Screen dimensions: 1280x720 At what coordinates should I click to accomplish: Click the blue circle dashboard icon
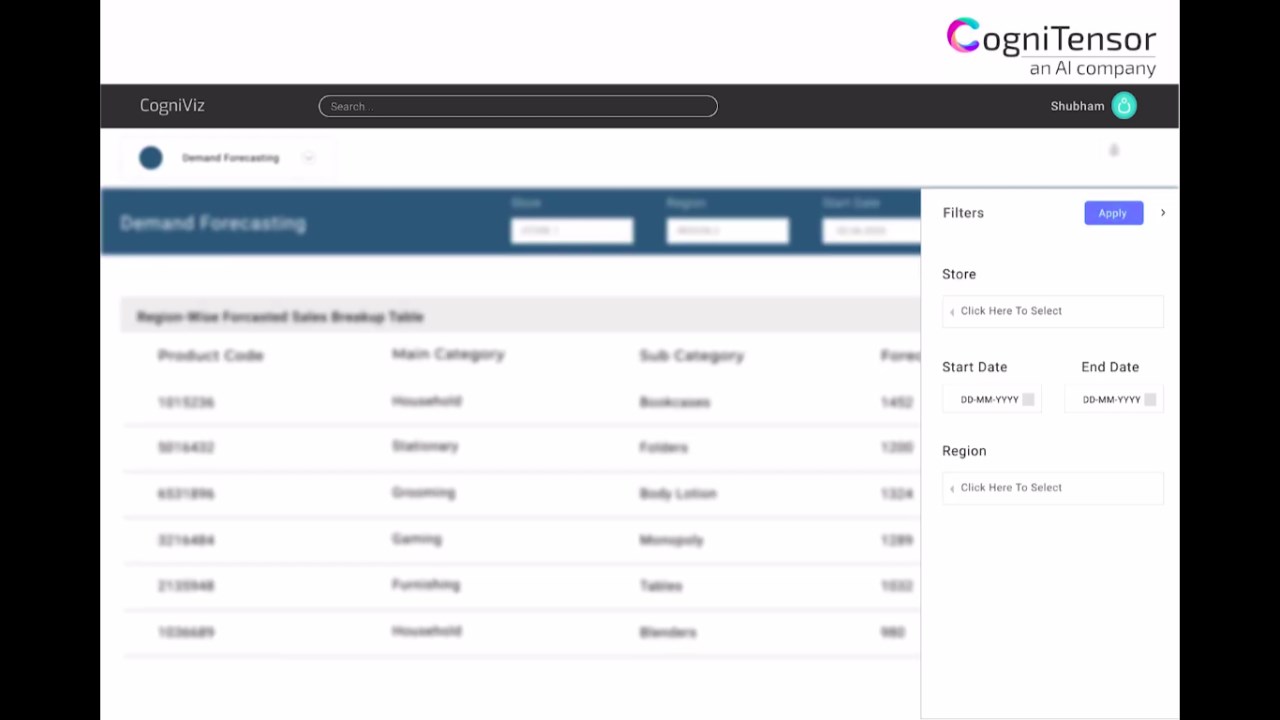pyautogui.click(x=151, y=158)
